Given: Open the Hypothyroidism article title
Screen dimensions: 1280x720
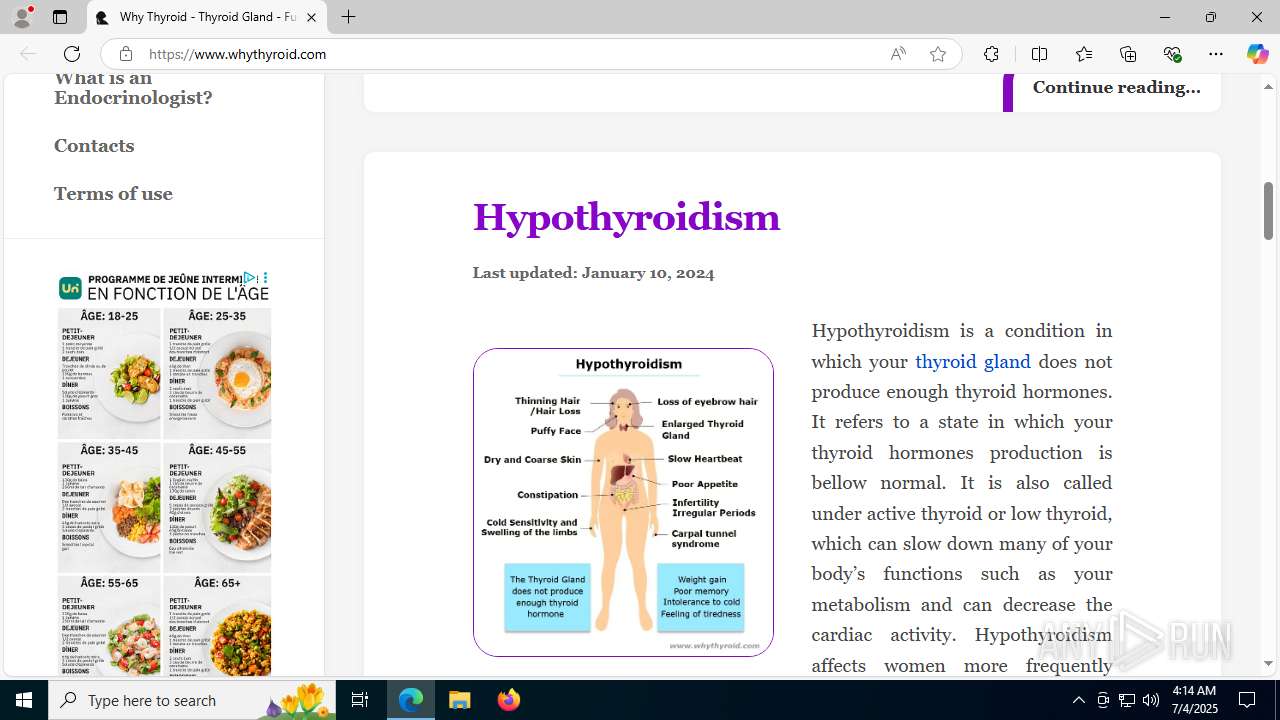Looking at the screenshot, I should tap(626, 217).
